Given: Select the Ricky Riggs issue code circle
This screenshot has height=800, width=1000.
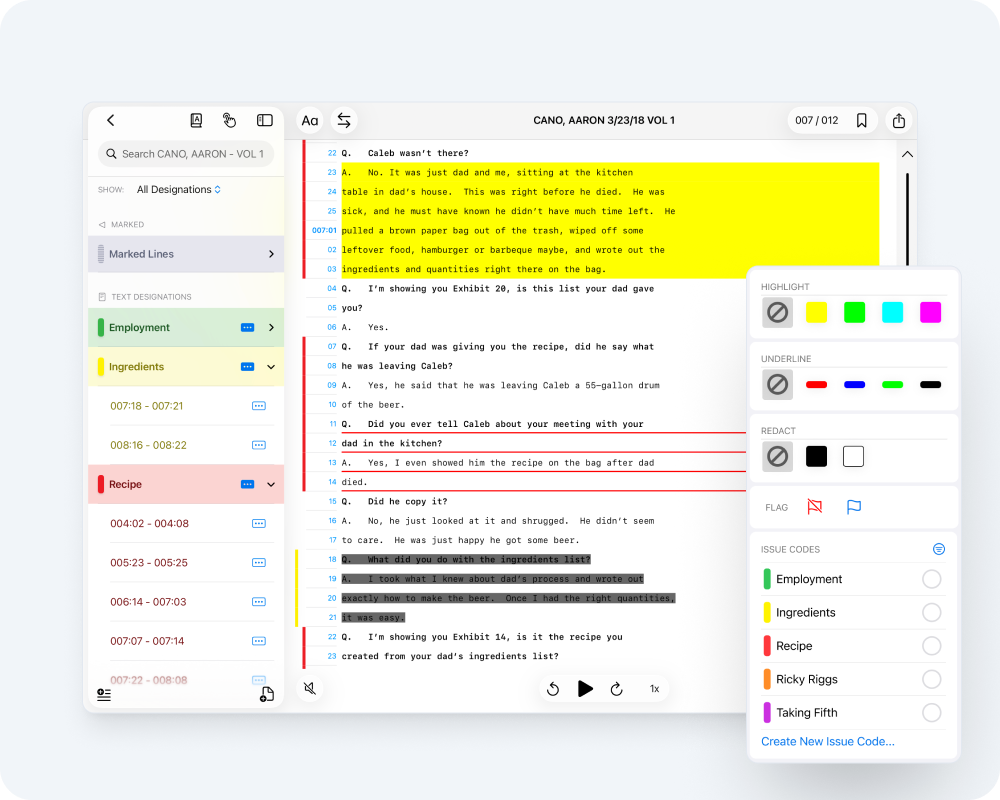Looking at the screenshot, I should pyautogui.click(x=931, y=679).
